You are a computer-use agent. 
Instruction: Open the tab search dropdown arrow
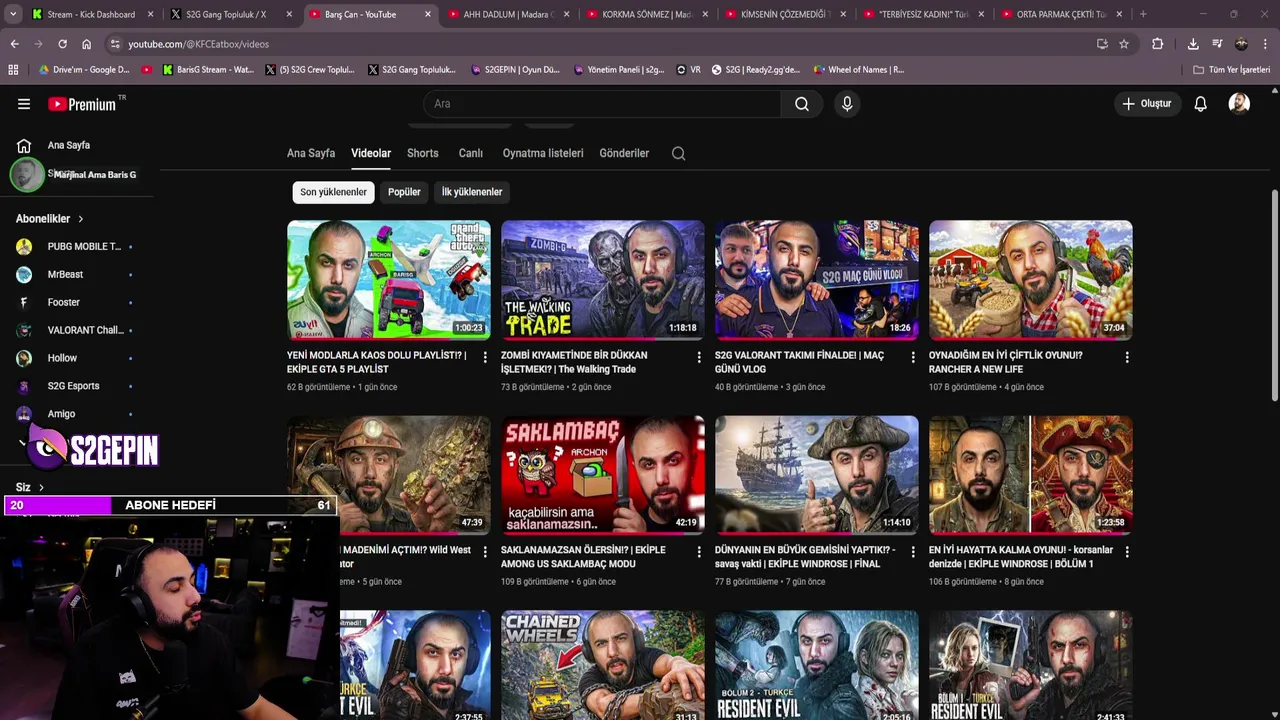click(13, 14)
